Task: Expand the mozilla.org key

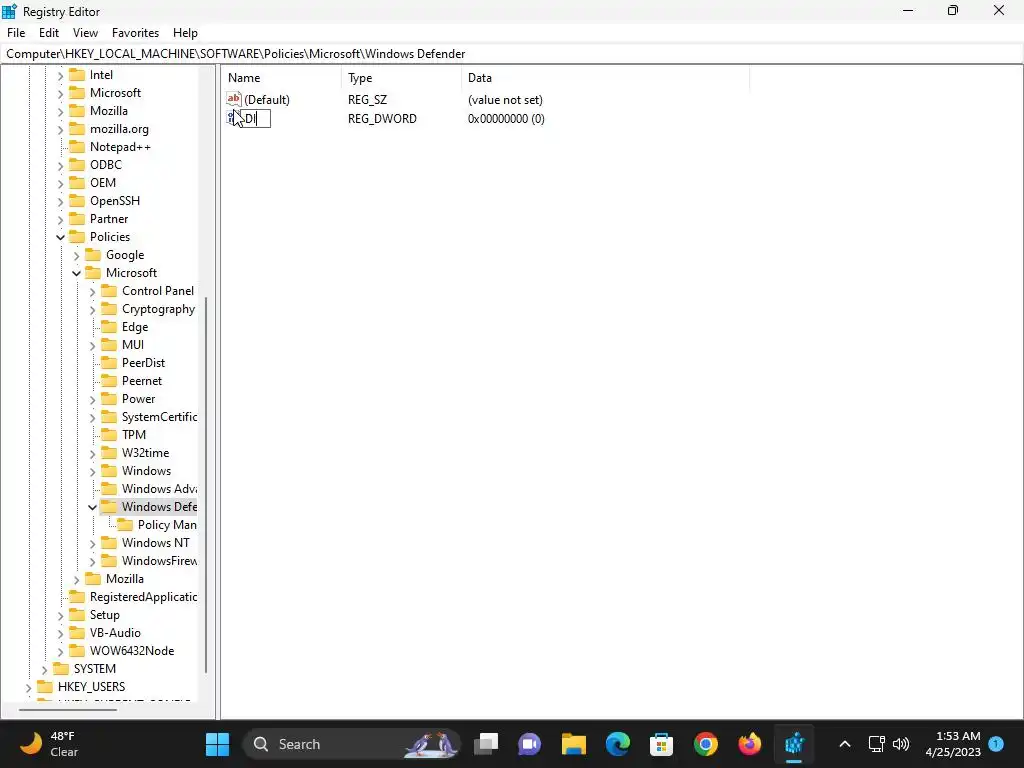Action: (60, 129)
